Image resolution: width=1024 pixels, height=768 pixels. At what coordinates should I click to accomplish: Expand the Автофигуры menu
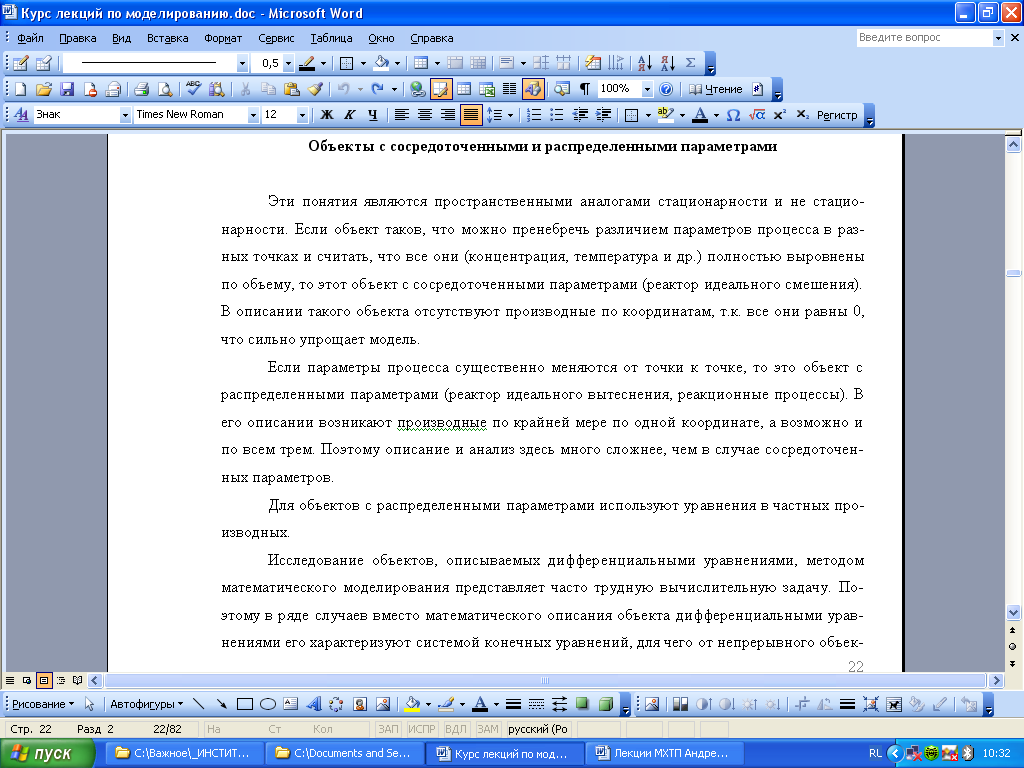[146, 704]
